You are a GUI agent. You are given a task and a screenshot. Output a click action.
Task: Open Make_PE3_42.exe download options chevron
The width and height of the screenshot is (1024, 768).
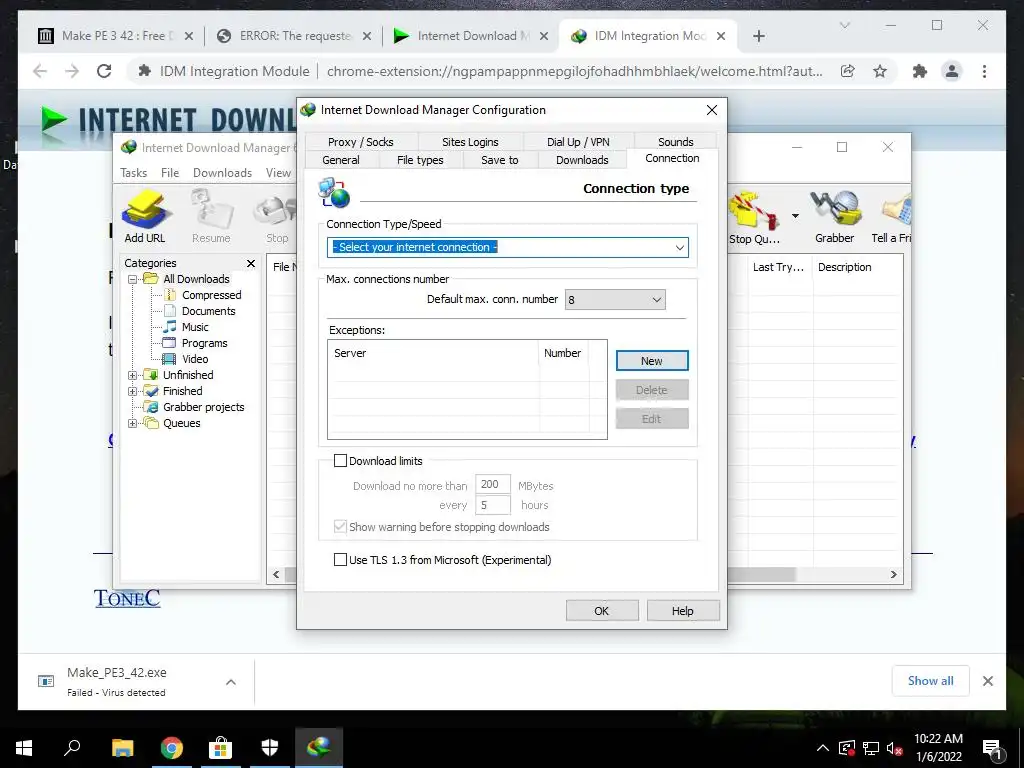pos(231,682)
